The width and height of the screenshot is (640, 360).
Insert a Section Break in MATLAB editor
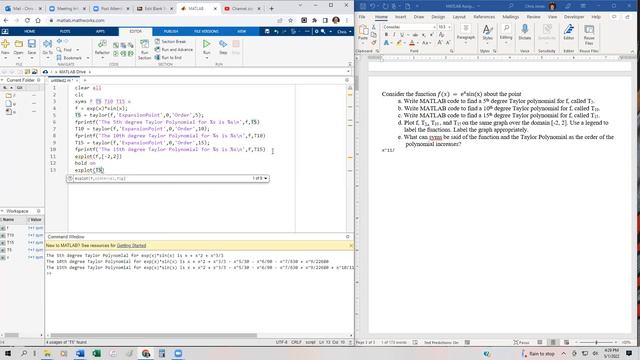(171, 42)
